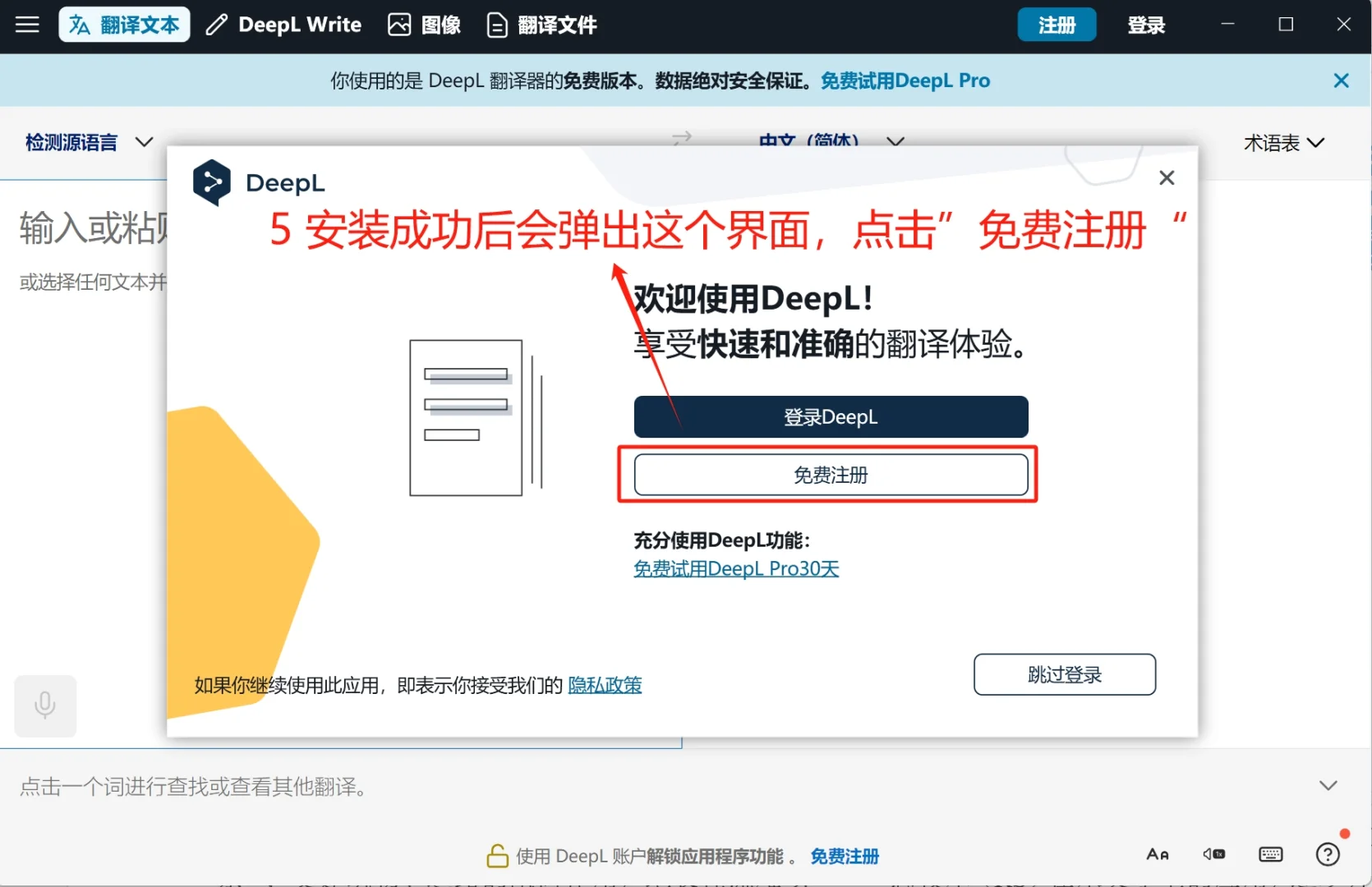Click 跳过登录 to skip login

1064,674
